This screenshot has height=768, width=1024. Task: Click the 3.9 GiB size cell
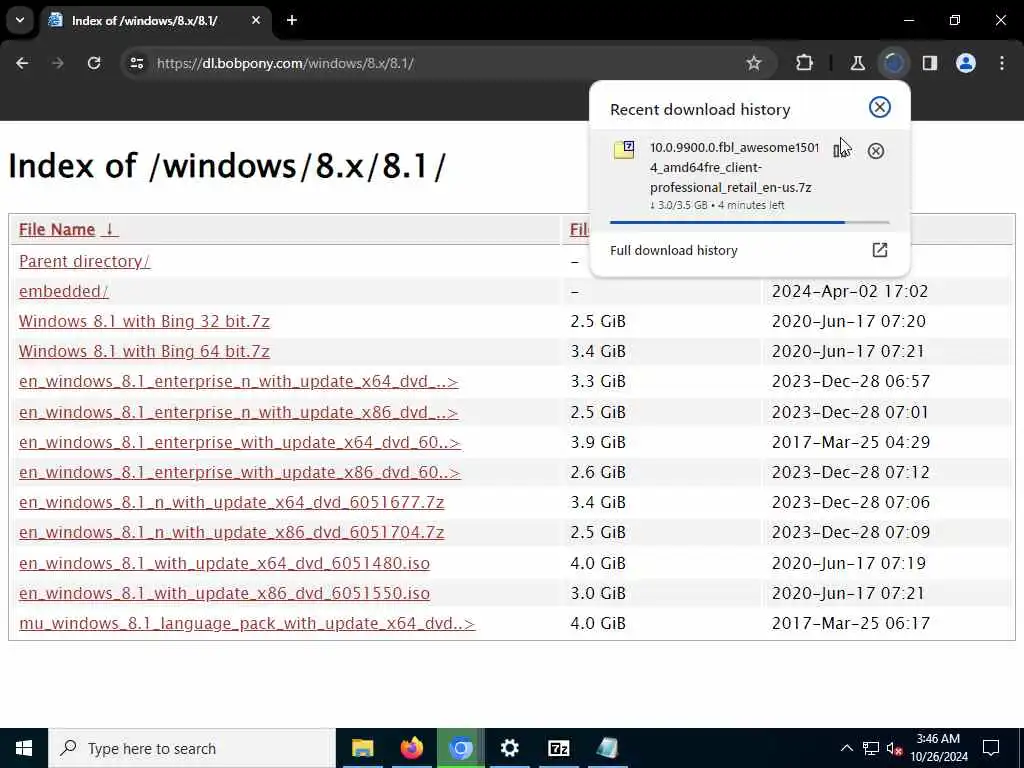click(x=598, y=442)
